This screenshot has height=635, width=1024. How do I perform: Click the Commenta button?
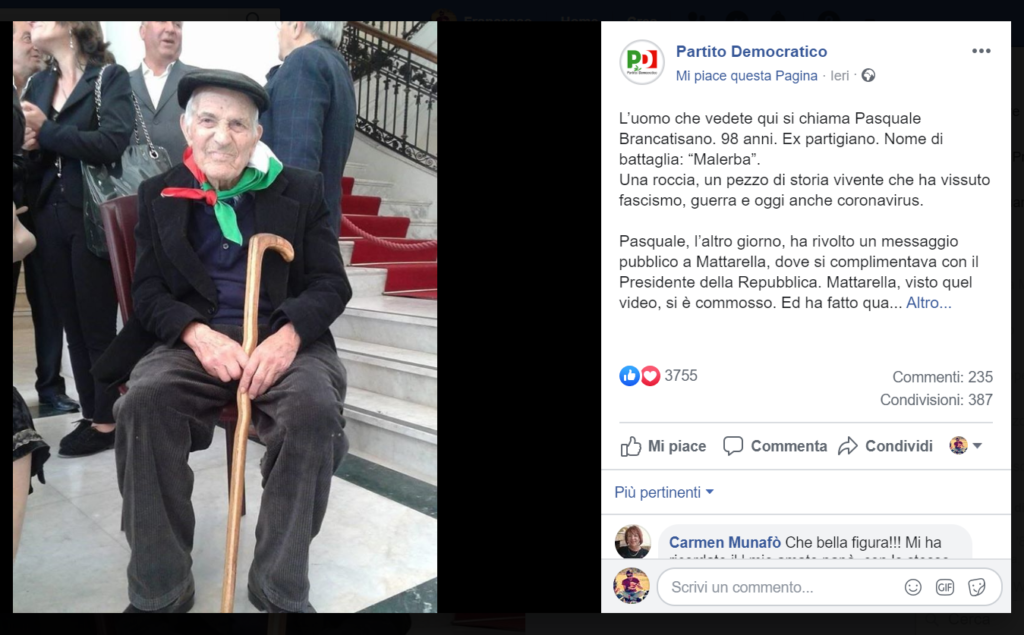pyautogui.click(x=775, y=446)
